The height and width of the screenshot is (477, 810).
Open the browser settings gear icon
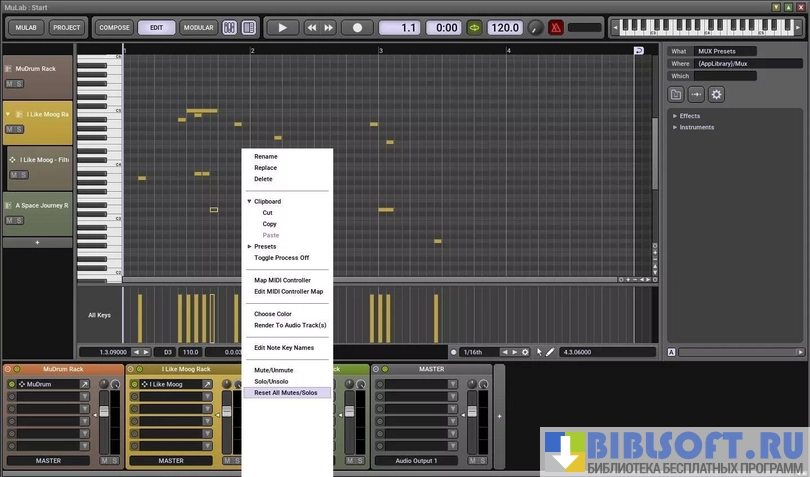click(716, 94)
